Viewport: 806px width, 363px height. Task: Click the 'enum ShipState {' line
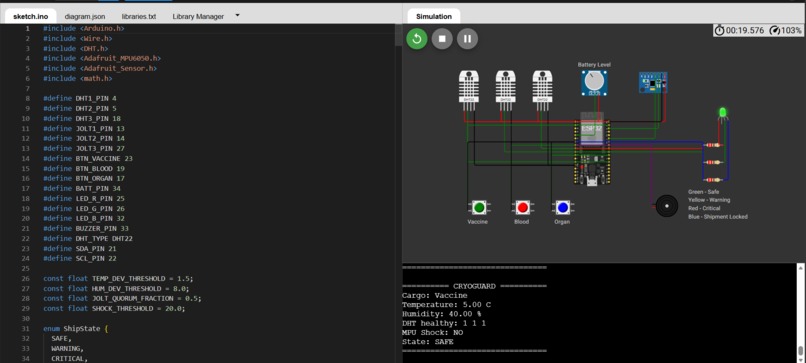click(x=76, y=329)
